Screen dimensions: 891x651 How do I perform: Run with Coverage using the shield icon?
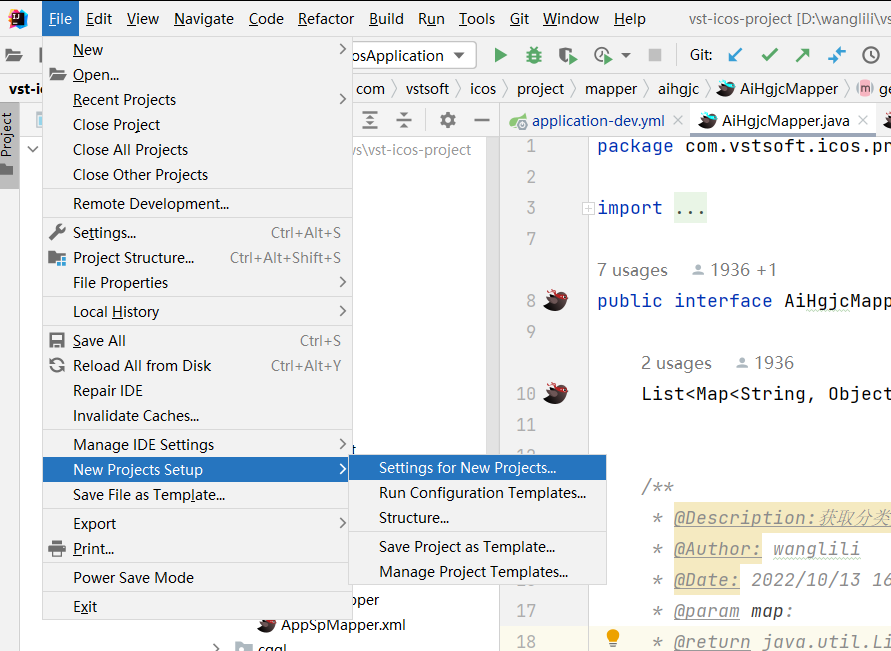[567, 56]
